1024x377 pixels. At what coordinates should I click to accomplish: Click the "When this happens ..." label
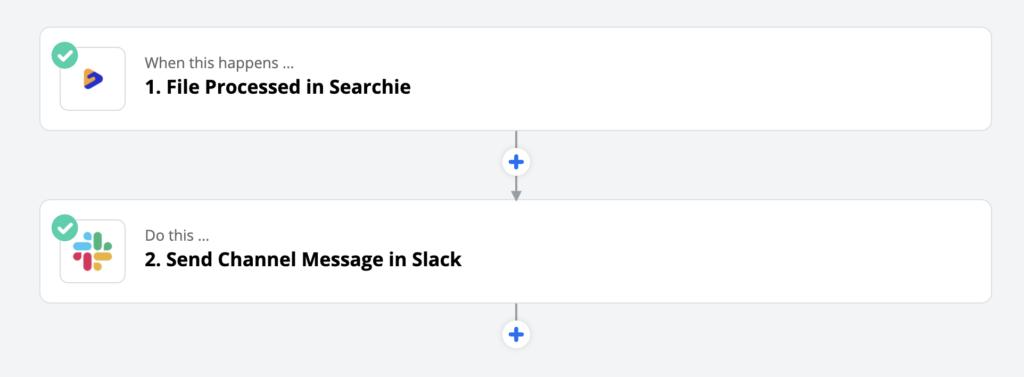click(x=219, y=63)
